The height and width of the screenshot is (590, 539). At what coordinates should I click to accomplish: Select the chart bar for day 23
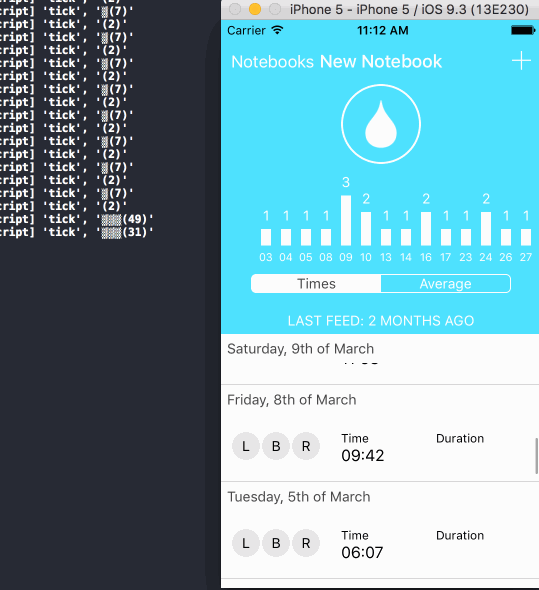click(466, 237)
